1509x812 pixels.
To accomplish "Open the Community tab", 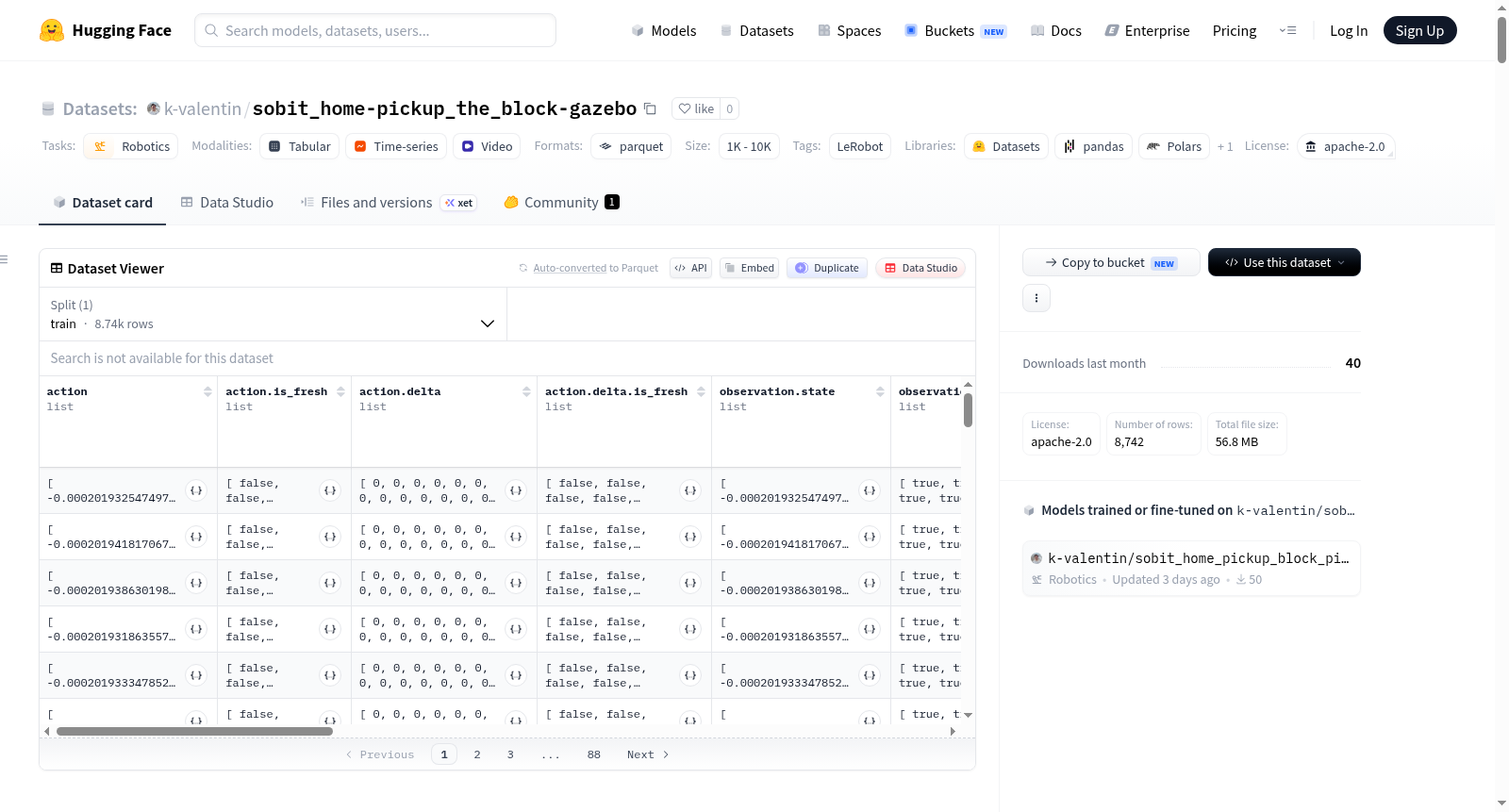I will click(561, 202).
